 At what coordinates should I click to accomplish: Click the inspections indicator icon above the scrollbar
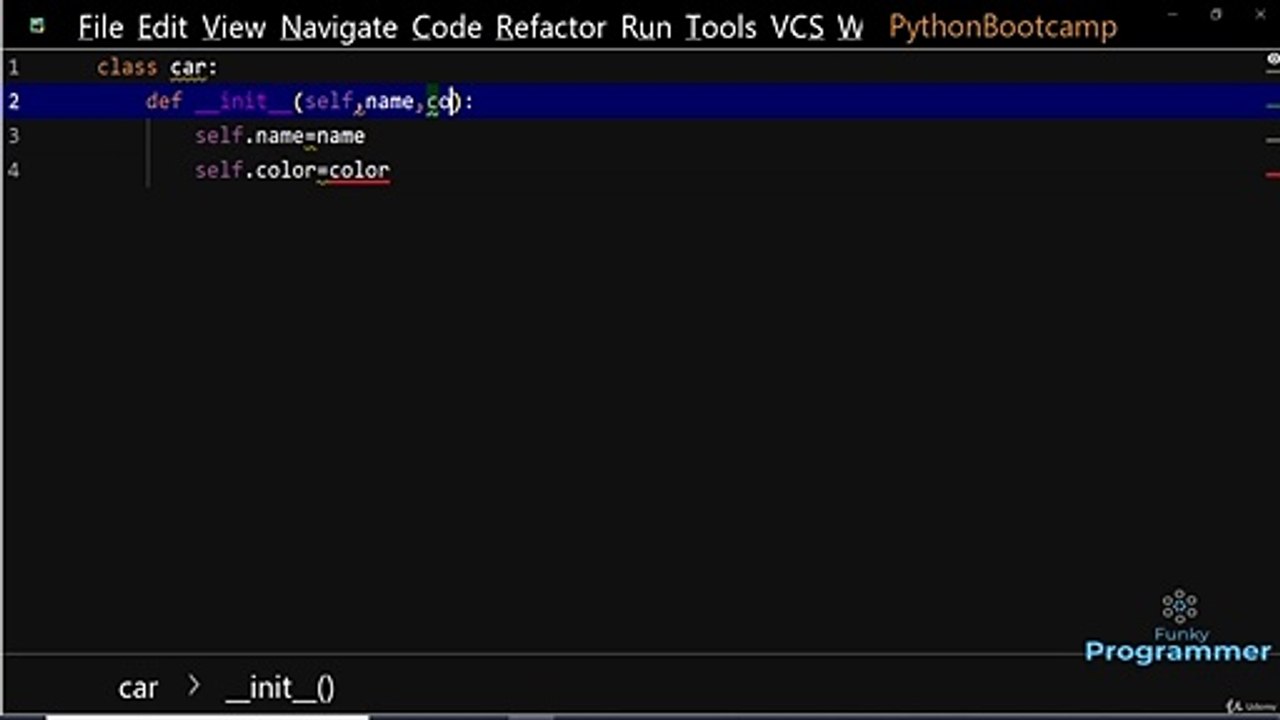pos(1273,60)
